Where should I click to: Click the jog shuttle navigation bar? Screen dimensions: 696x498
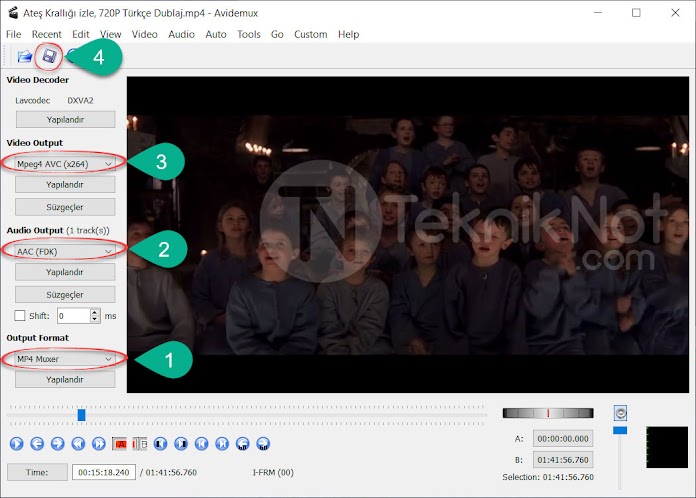click(548, 413)
